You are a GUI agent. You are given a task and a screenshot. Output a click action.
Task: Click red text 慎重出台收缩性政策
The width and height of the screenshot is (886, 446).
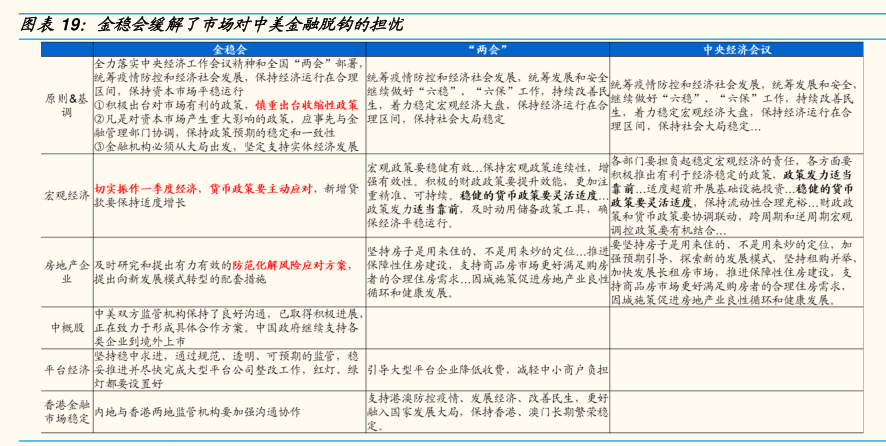coord(307,104)
